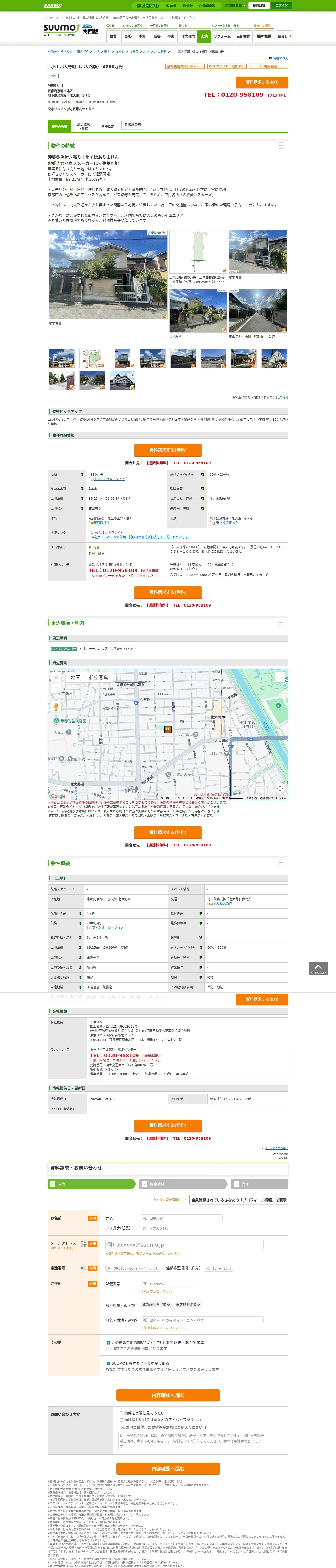Click the メールアドレス input field
This screenshot has width=336, height=1568.
click(x=184, y=1245)
